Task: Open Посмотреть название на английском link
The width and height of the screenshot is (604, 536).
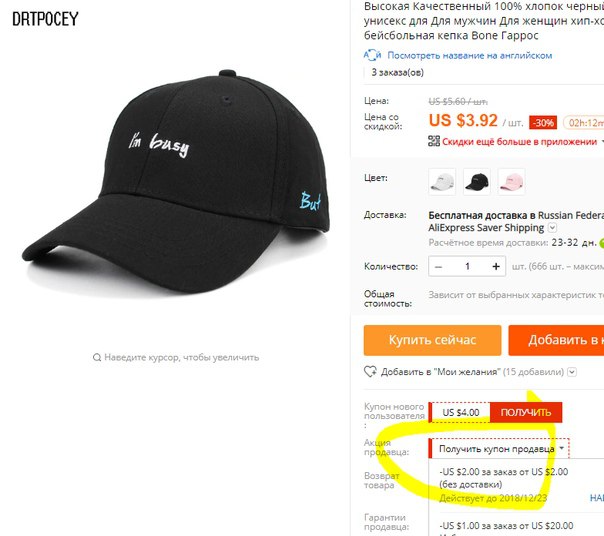Action: point(470,55)
